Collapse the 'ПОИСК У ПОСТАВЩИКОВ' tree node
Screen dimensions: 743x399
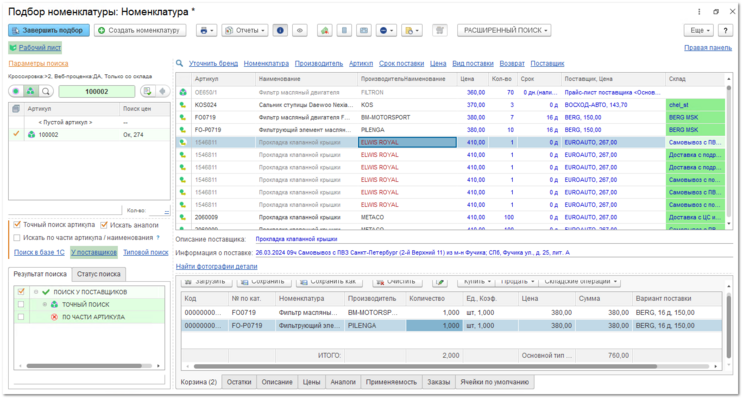36,292
